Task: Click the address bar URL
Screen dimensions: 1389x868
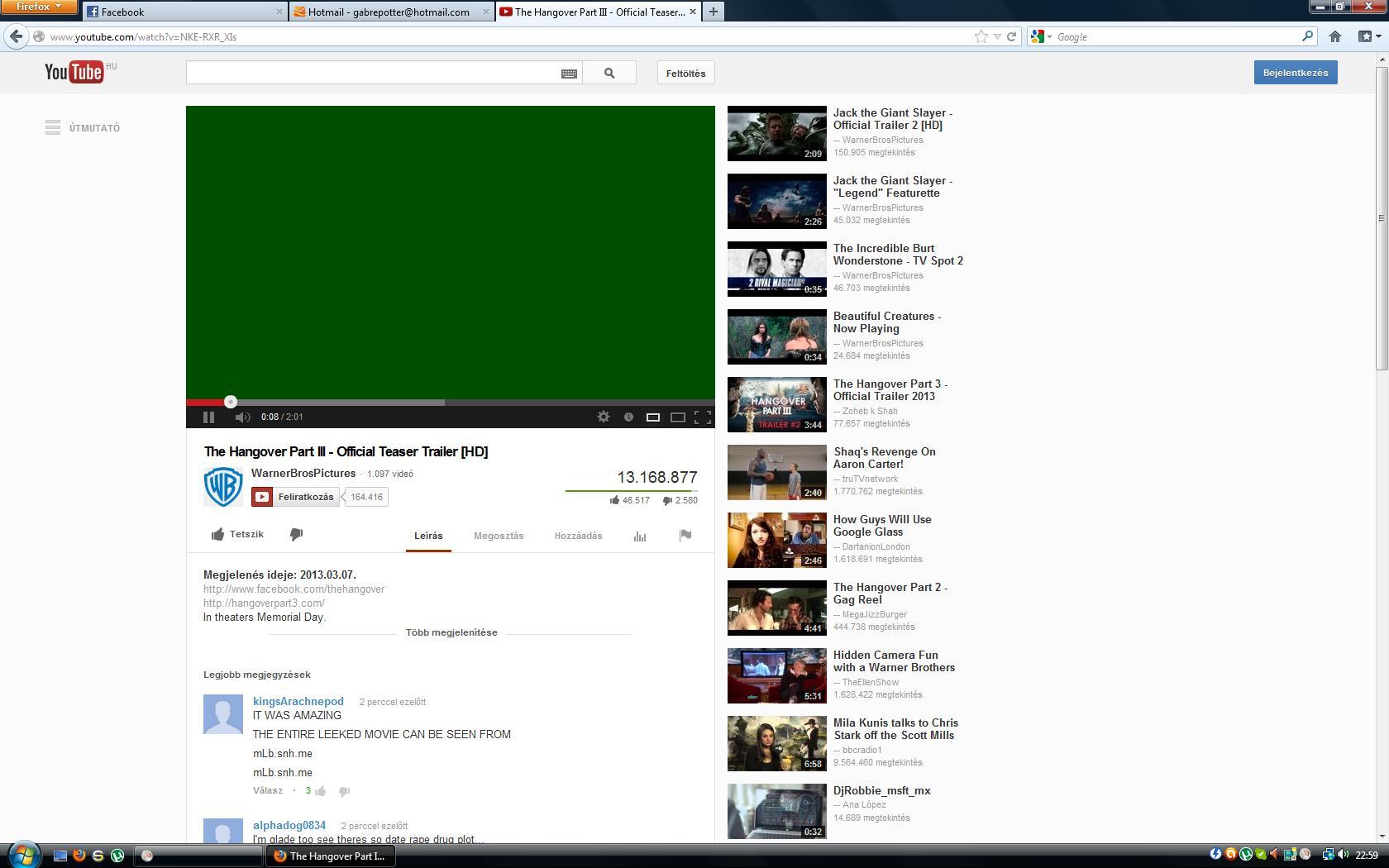Action: pos(143,37)
